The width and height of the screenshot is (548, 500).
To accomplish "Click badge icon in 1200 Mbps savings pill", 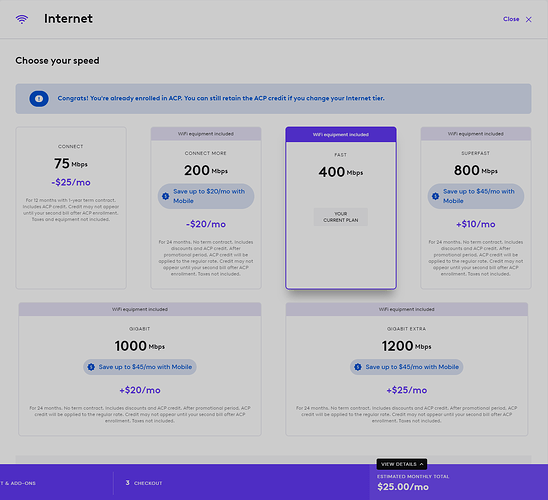I will pos(358,367).
